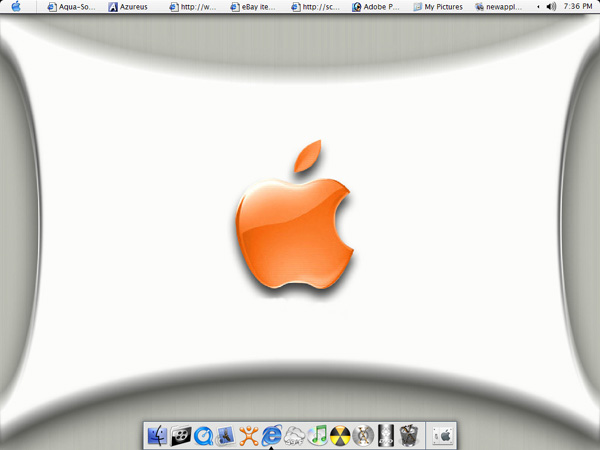Launch the black movie folder dock icon

(180, 435)
